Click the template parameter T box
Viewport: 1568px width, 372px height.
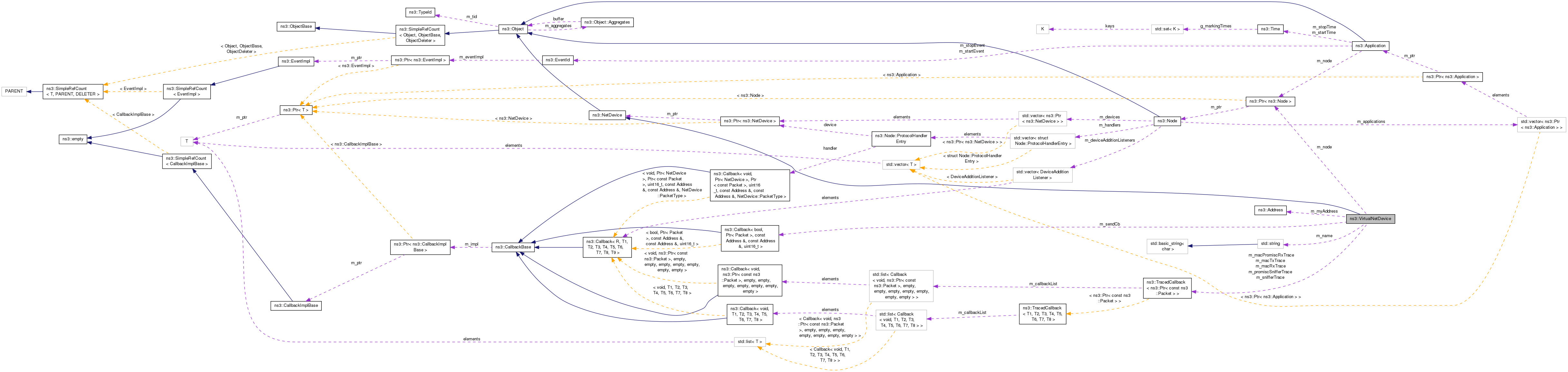pyautogui.click(x=187, y=141)
